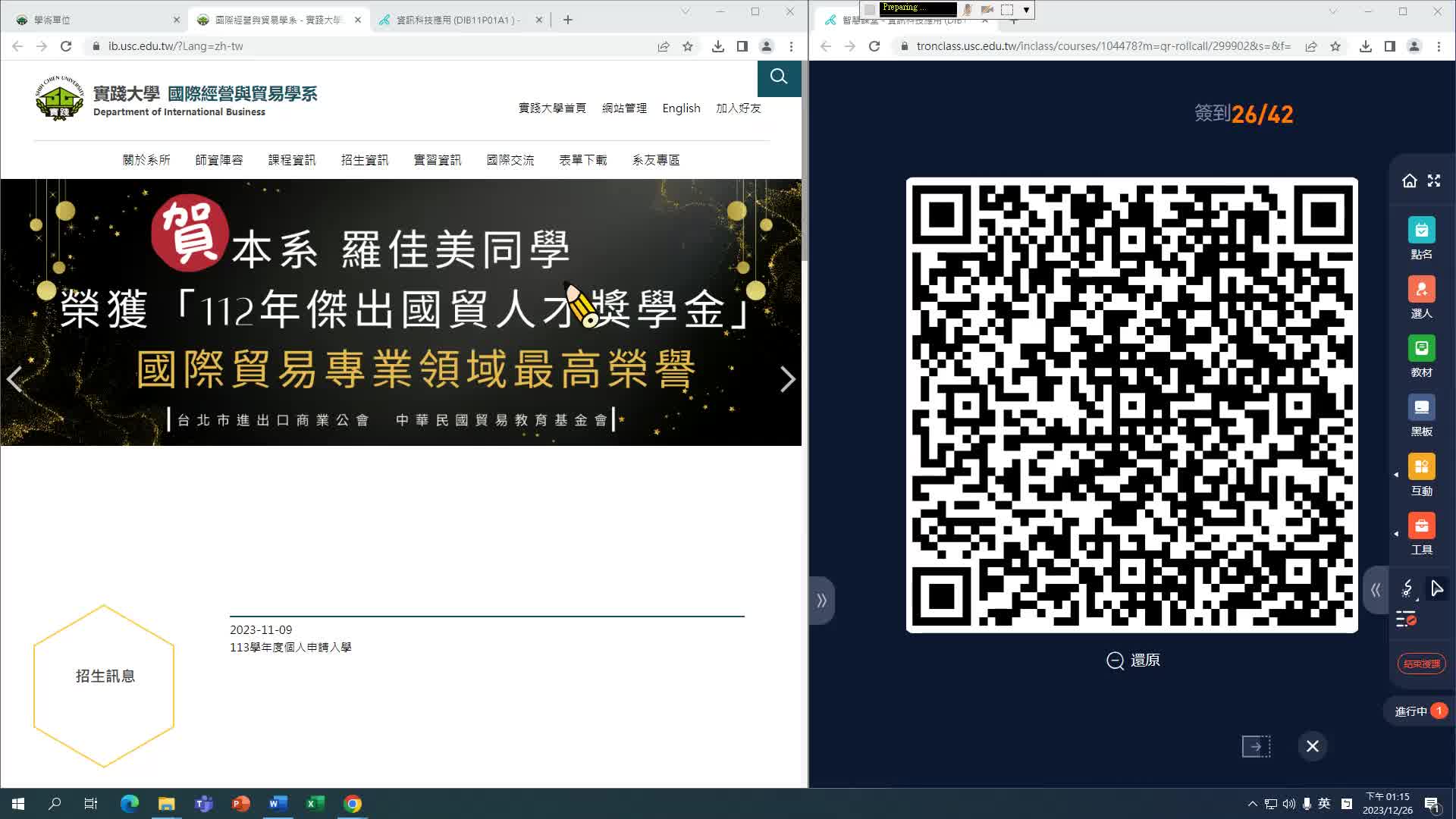Open the 國際交流 menu
This screenshot has height=819, width=1456.
(x=510, y=160)
